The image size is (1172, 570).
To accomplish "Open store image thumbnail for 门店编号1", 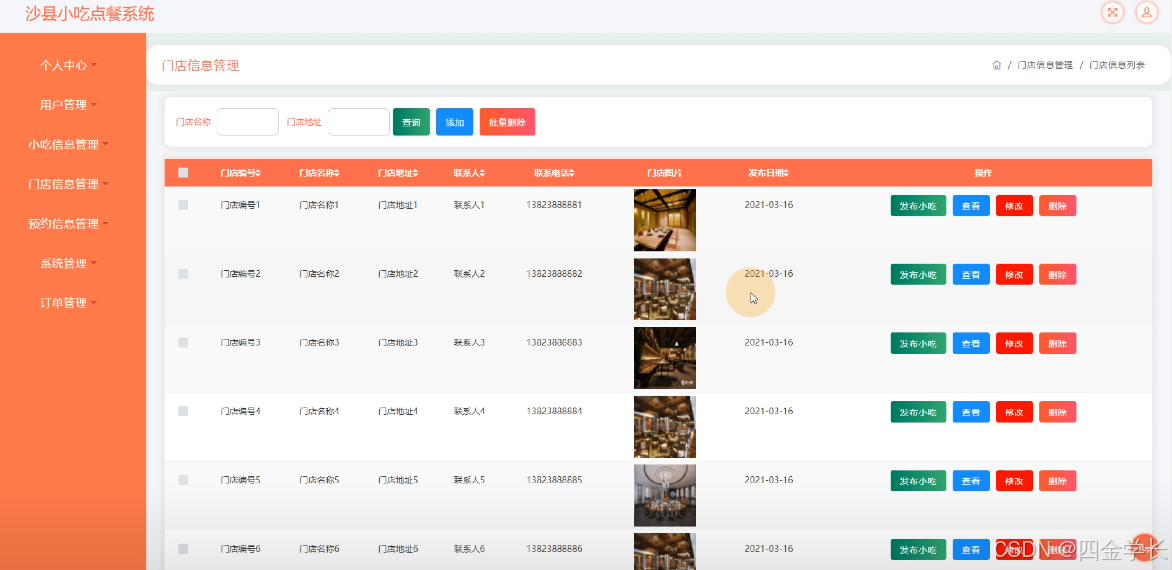I will click(x=664, y=220).
